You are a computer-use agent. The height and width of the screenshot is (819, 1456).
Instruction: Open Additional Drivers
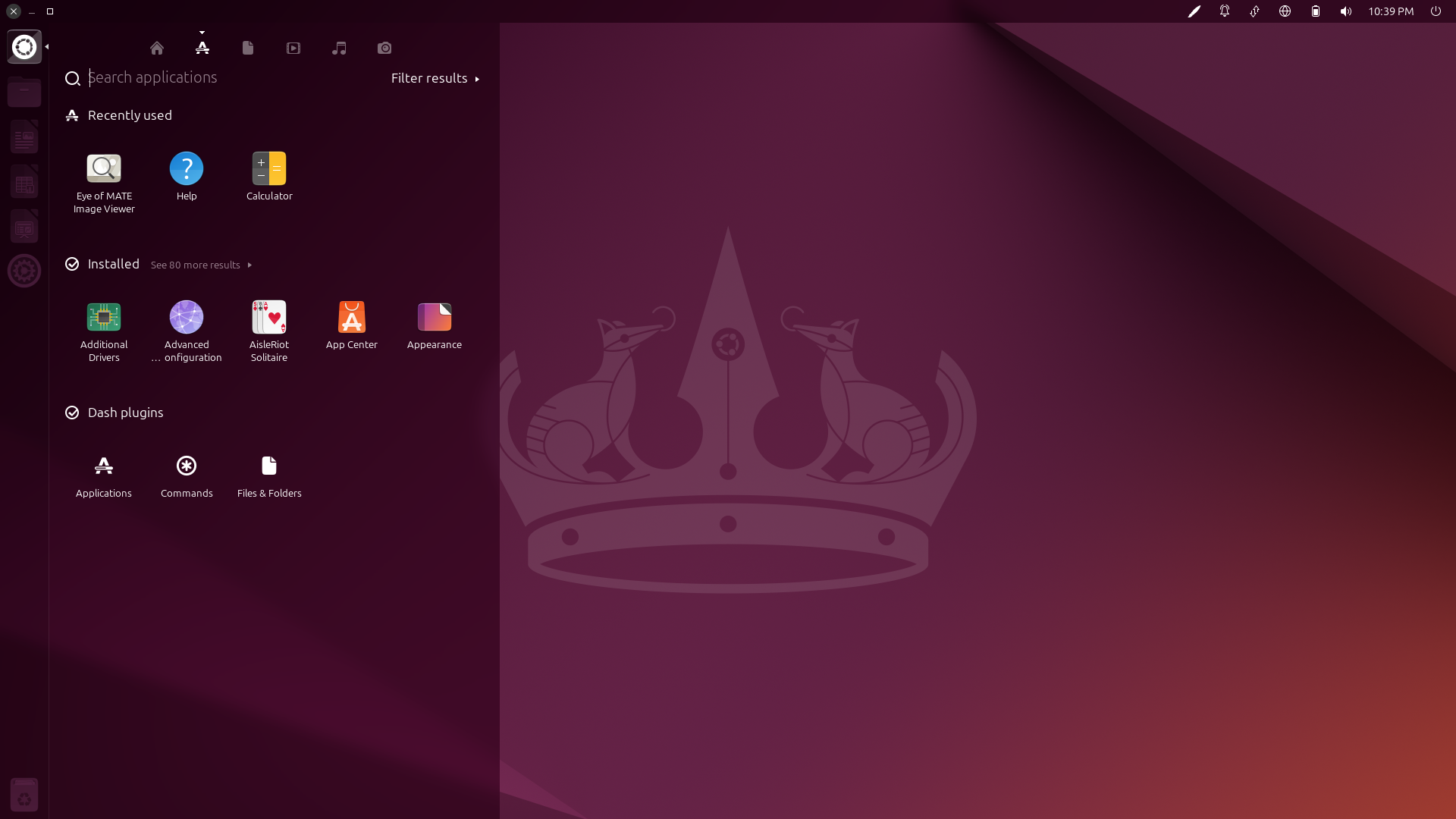[x=104, y=318]
